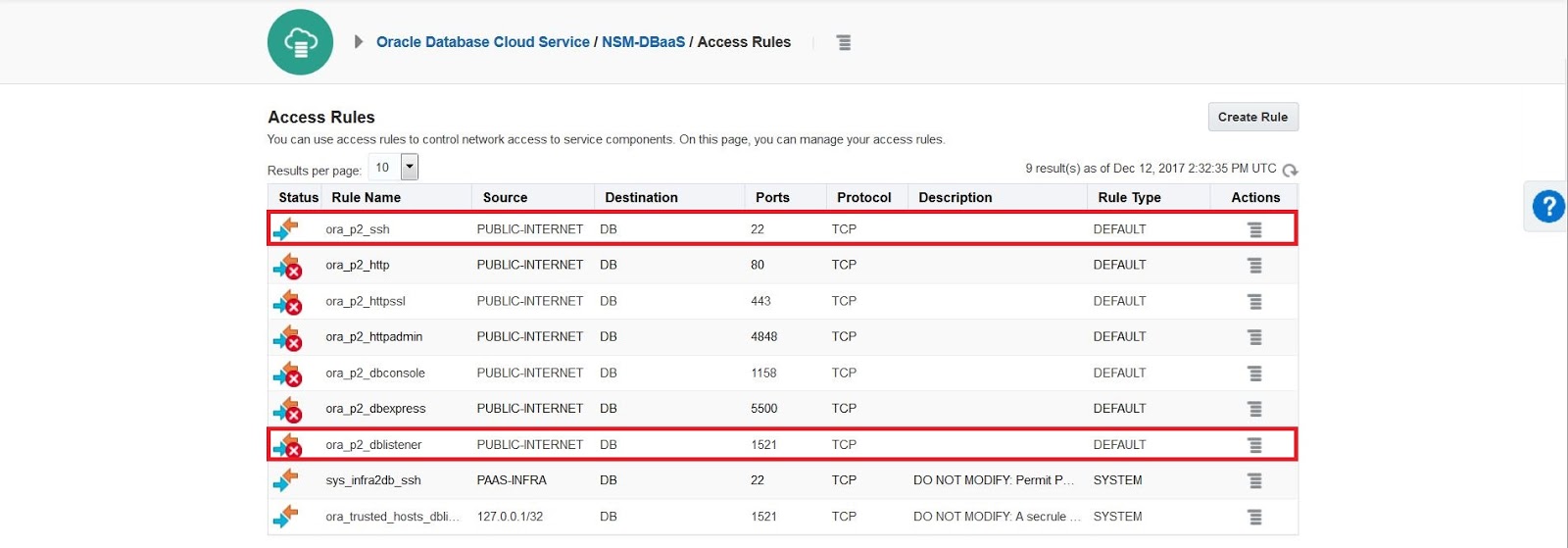This screenshot has width=1568, height=548.
Task: Open the blue help question mark icon
Action: pos(1548,207)
